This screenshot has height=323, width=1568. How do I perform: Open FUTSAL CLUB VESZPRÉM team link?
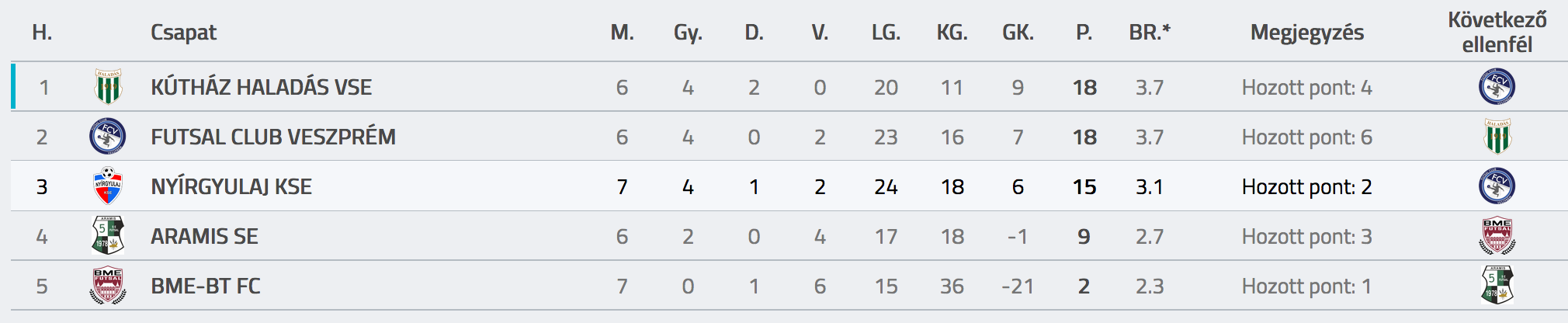click(x=273, y=137)
